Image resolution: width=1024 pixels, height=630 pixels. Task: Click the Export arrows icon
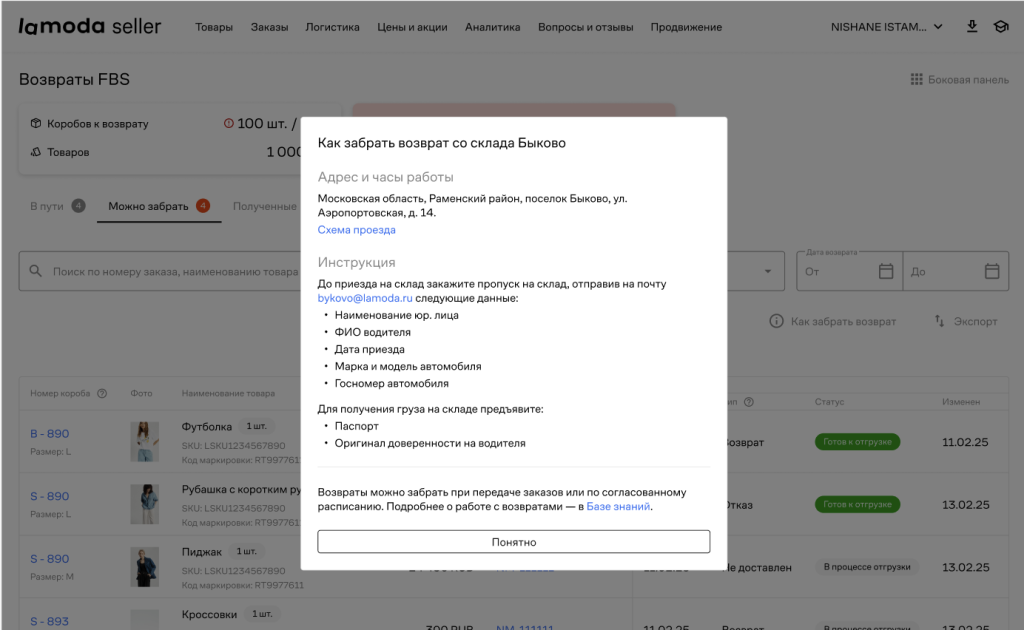tap(939, 321)
